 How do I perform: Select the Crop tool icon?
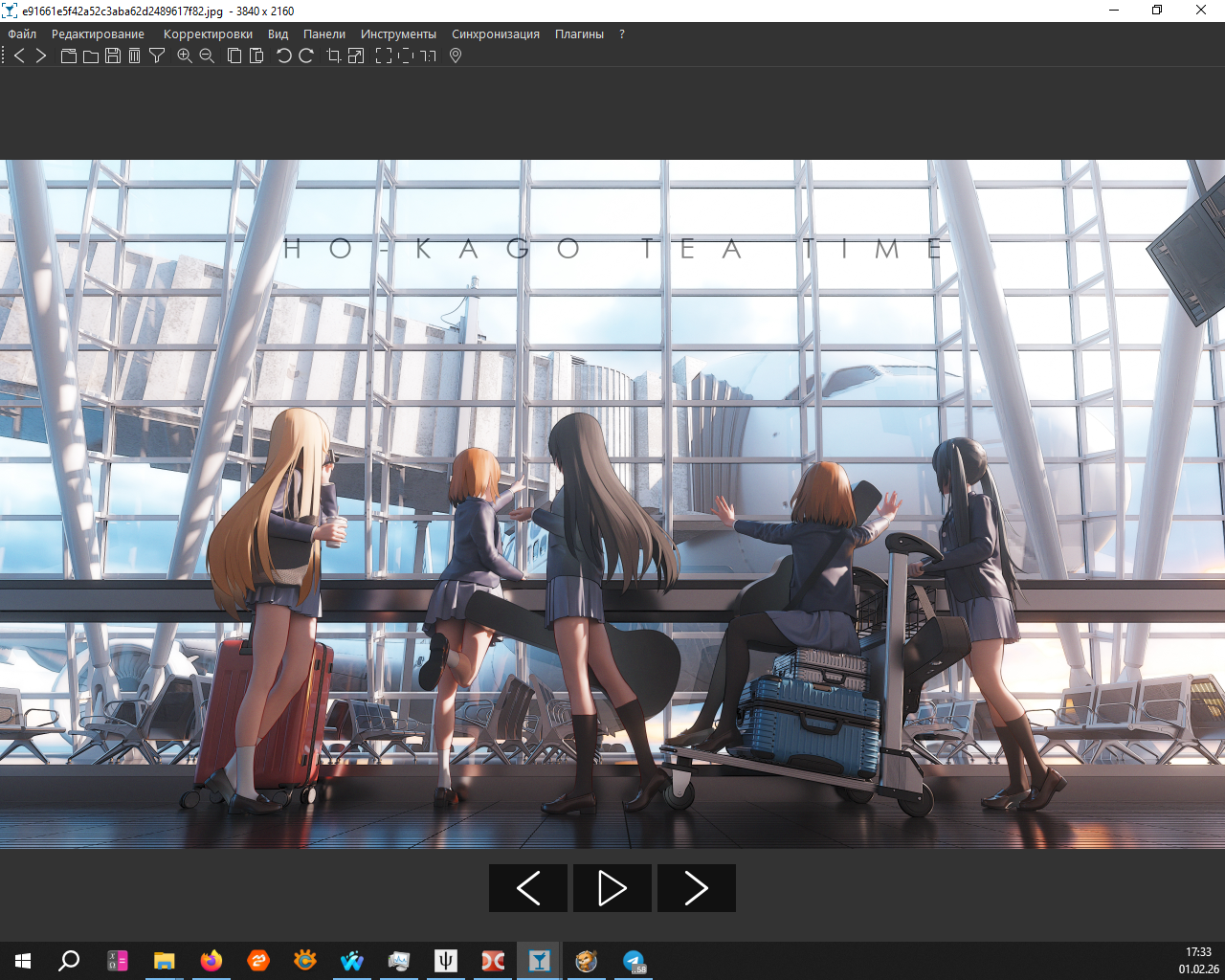coord(334,56)
